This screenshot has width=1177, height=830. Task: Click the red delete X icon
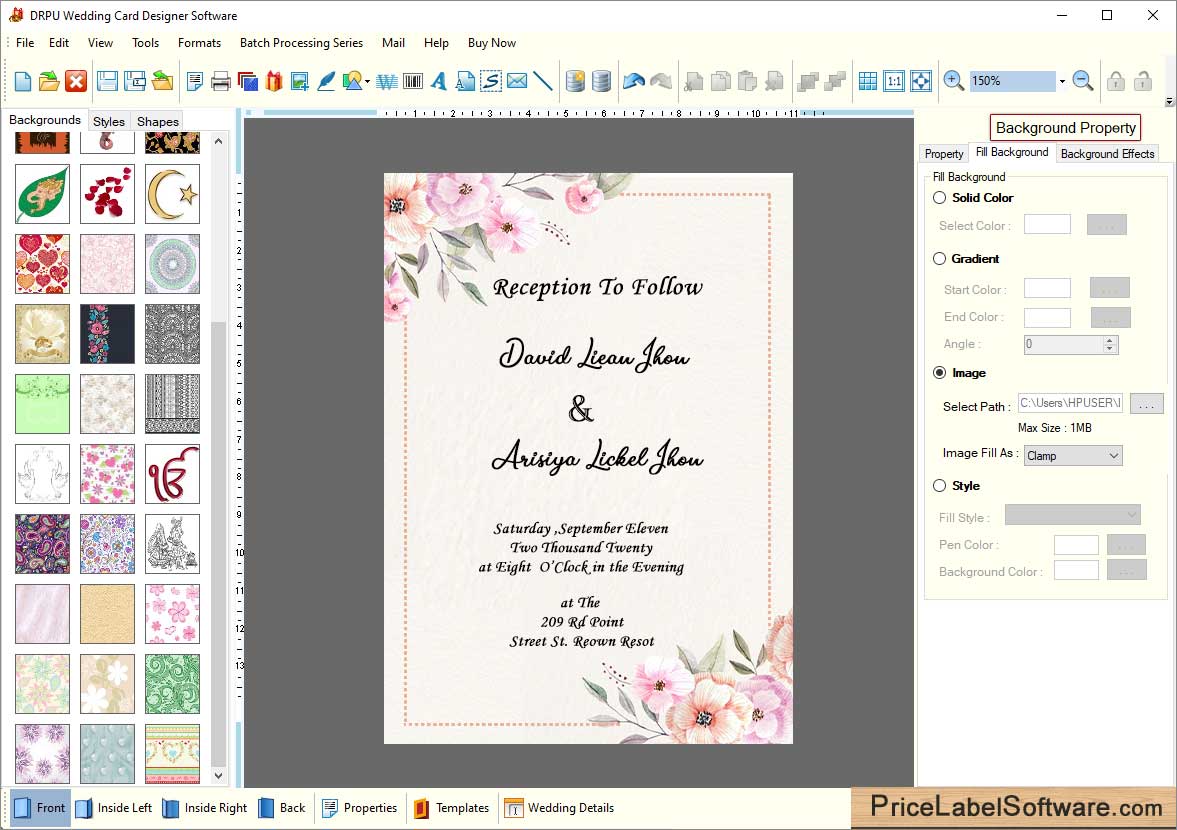pyautogui.click(x=76, y=81)
